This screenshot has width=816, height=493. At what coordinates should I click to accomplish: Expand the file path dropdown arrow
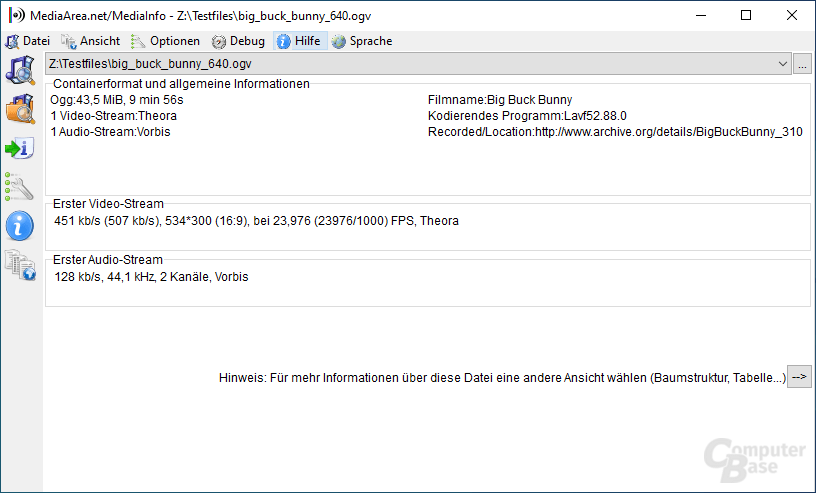tap(782, 64)
